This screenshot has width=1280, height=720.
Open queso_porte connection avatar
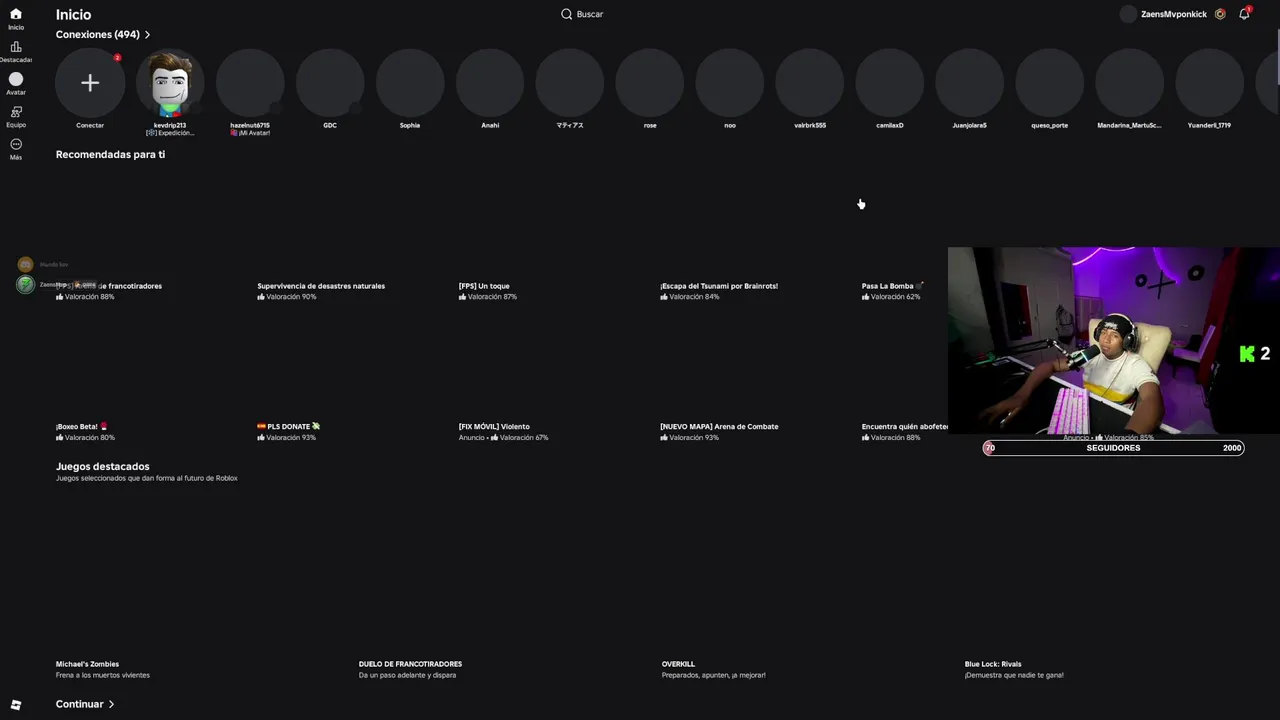1050,83
